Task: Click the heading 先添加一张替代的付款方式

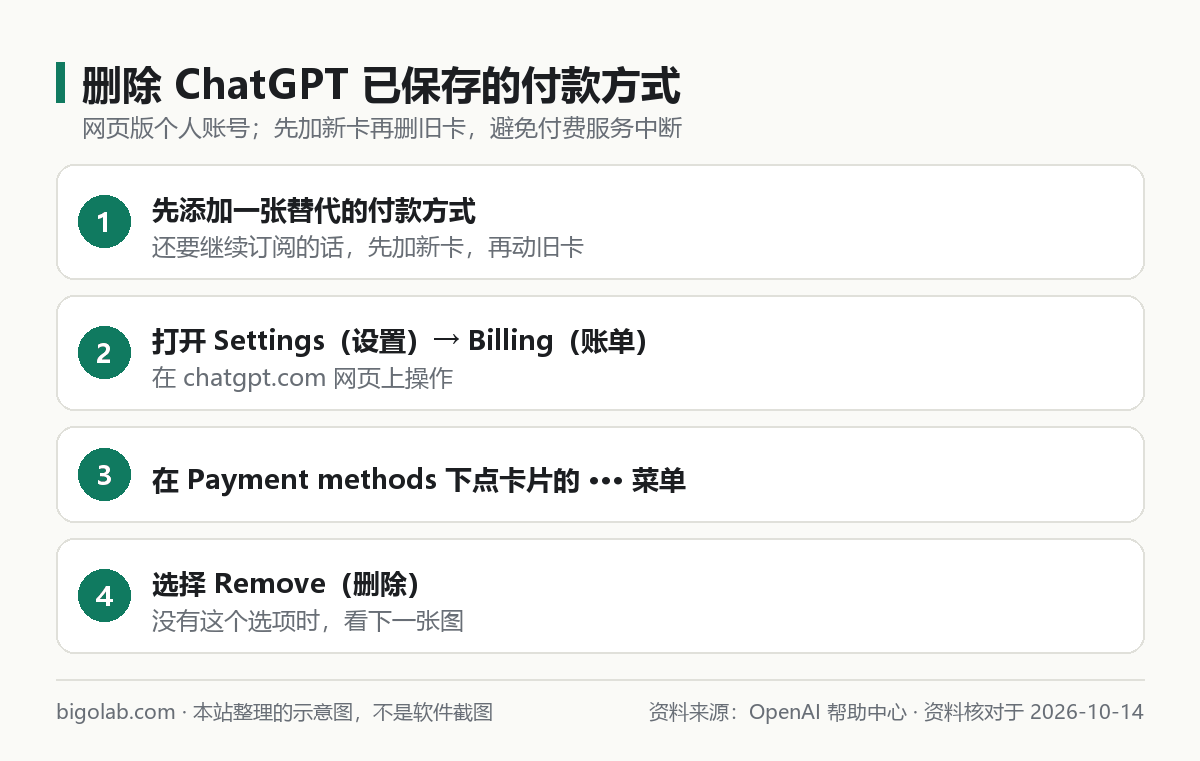Action: (x=314, y=211)
